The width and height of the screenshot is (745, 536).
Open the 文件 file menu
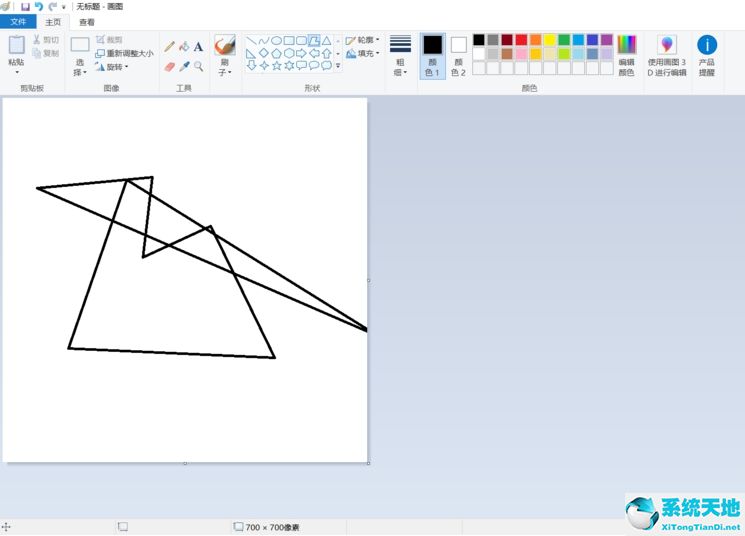coord(18,22)
